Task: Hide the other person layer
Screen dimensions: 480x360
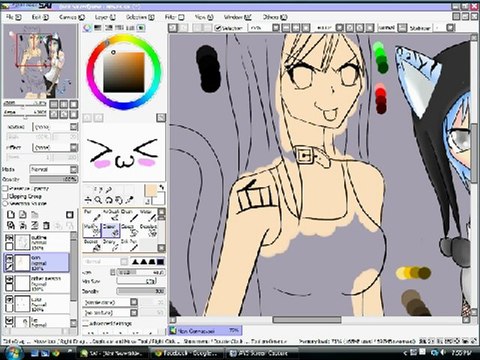Action: coord(9,279)
